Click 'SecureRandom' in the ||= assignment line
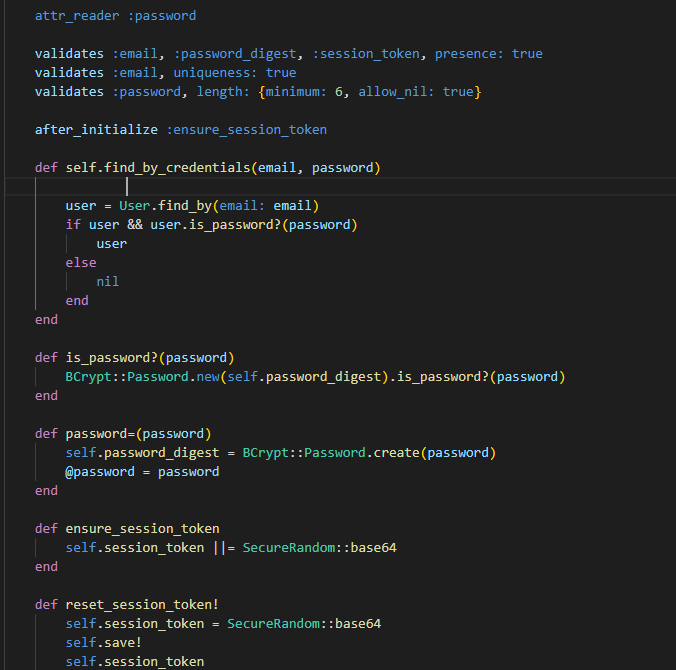 coord(288,547)
